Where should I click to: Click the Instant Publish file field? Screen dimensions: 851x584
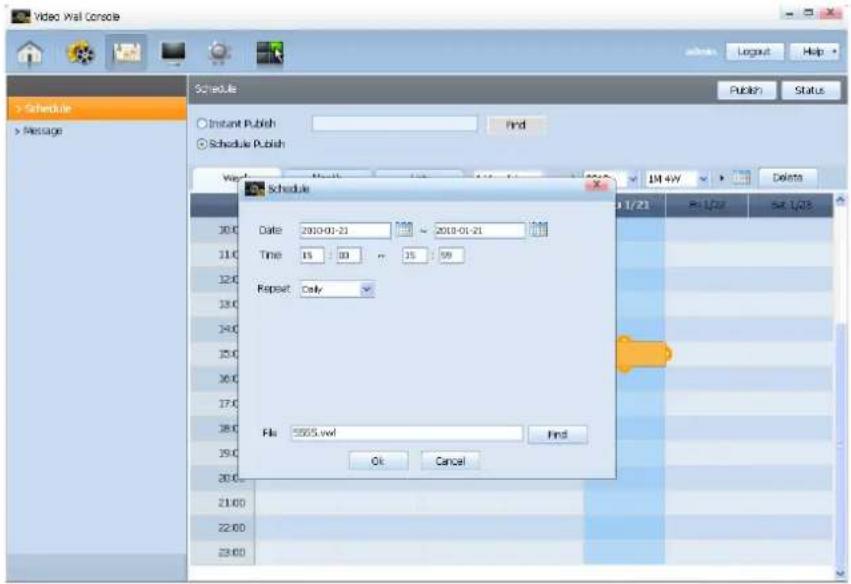click(x=395, y=124)
